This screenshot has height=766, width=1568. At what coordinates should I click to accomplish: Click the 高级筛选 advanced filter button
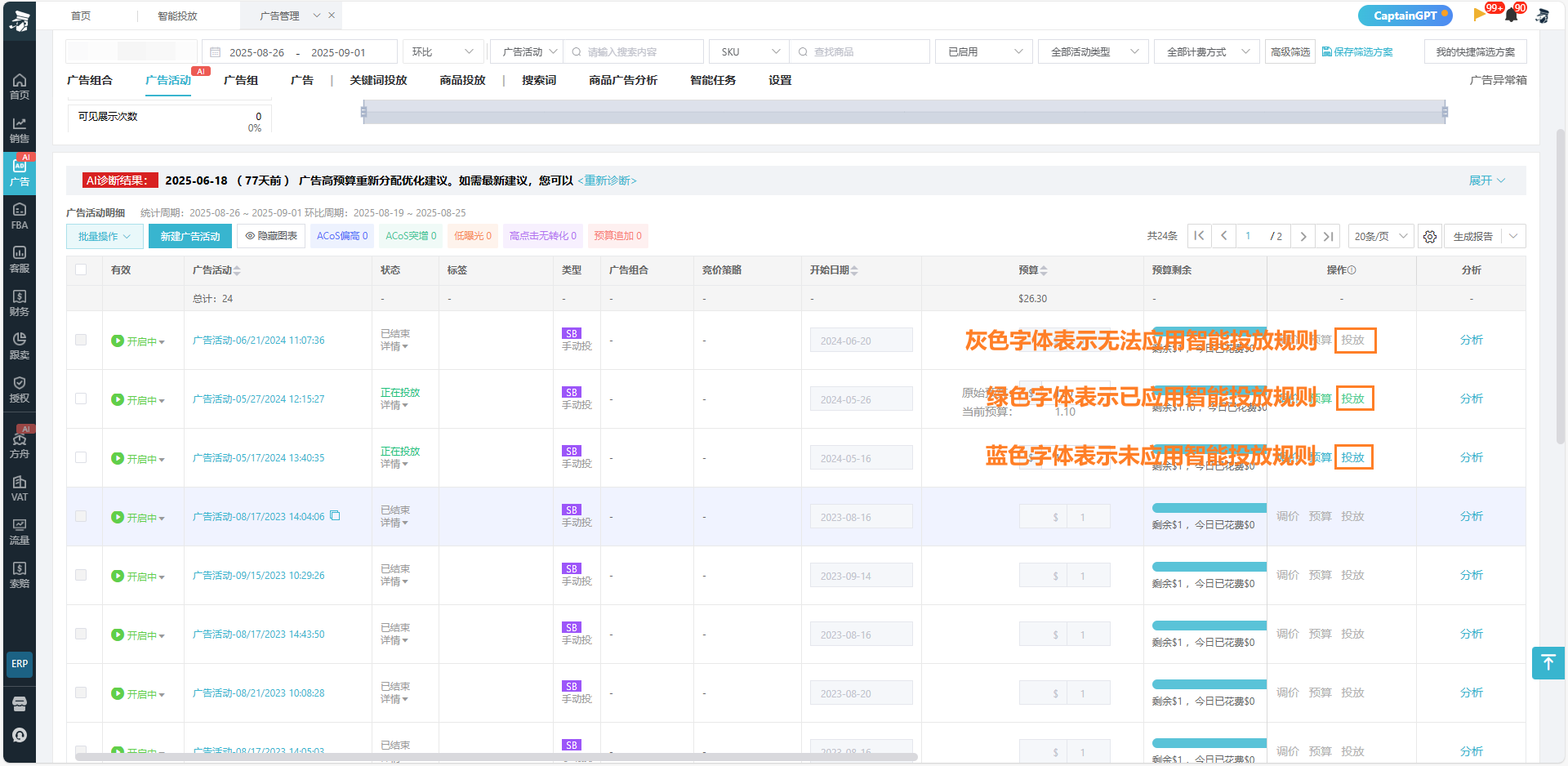coord(1290,51)
